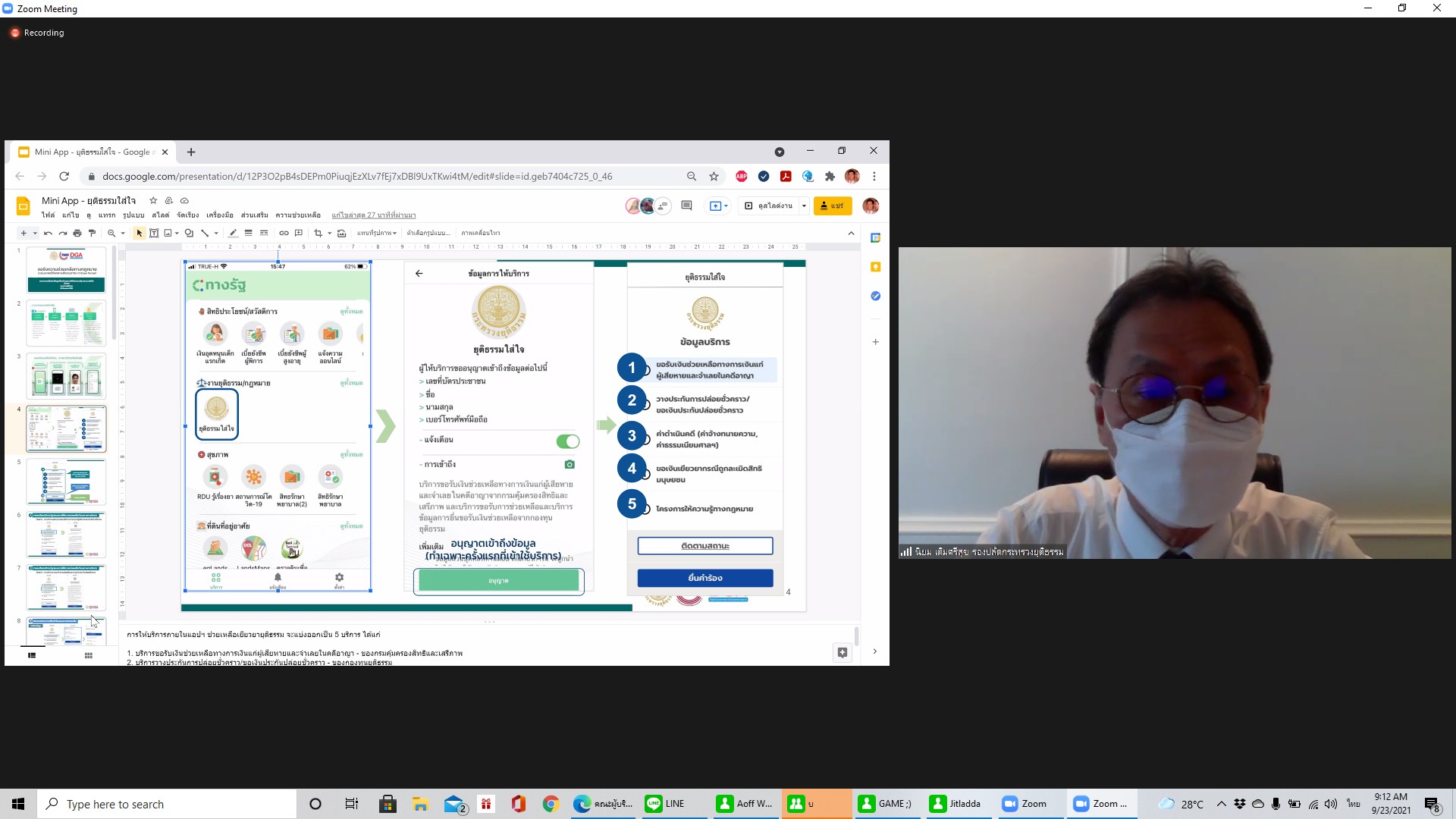Click the Add comment toolbar icon
This screenshot has height=819, width=1456.
299,233
